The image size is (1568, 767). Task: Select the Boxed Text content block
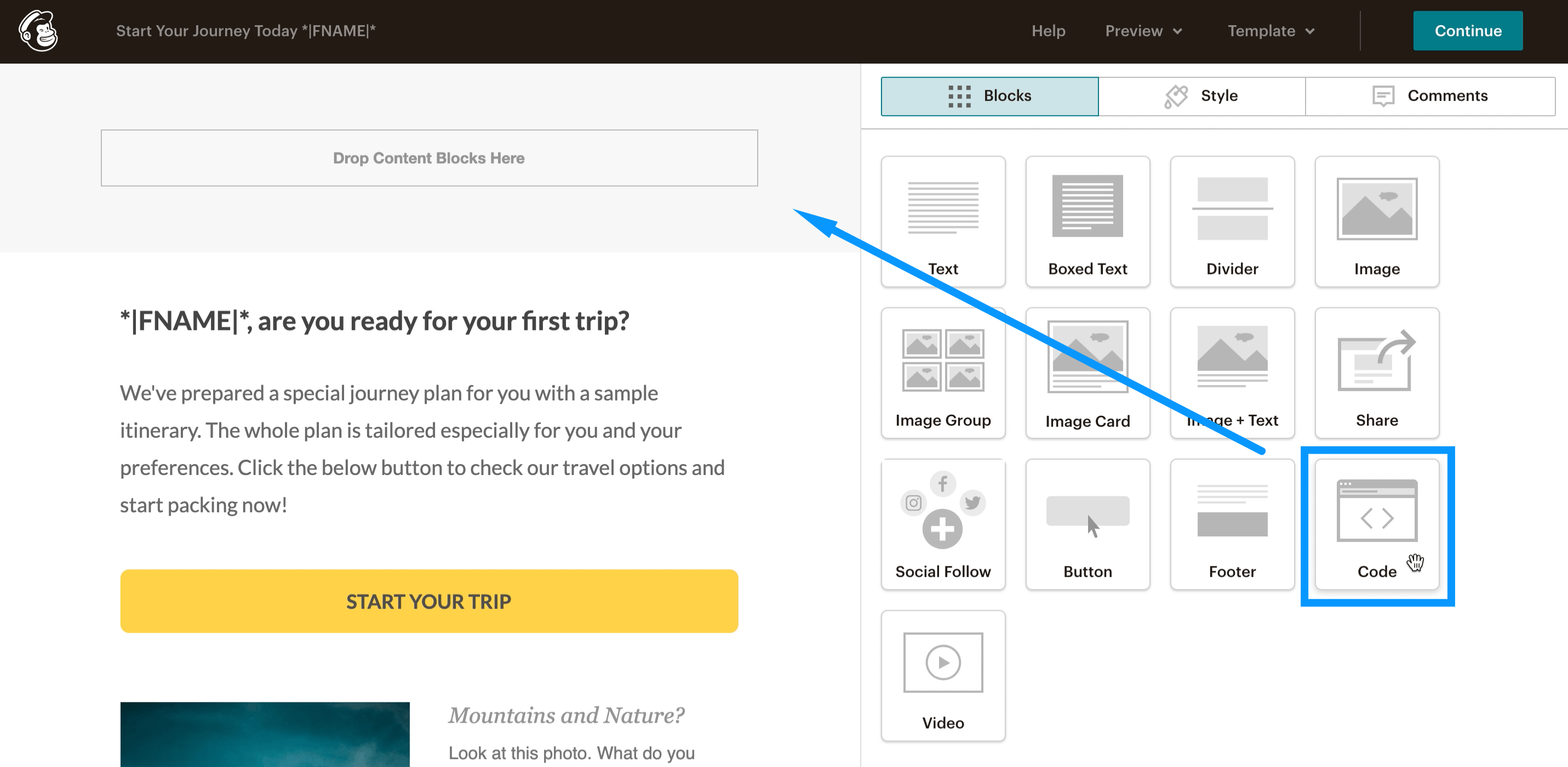click(1087, 216)
